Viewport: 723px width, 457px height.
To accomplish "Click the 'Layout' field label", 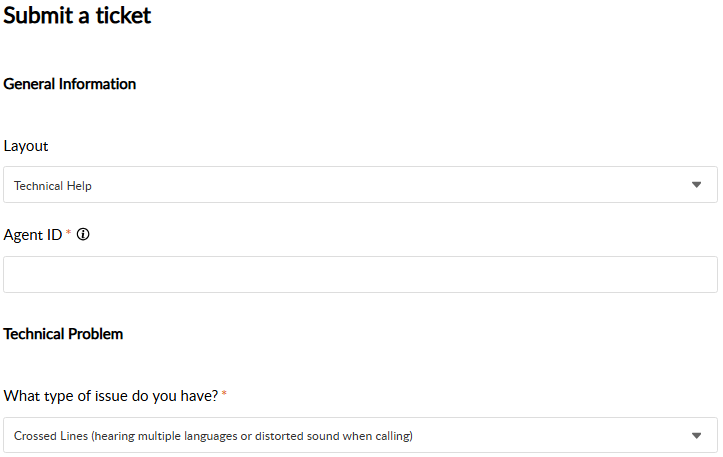I will (x=26, y=146).
